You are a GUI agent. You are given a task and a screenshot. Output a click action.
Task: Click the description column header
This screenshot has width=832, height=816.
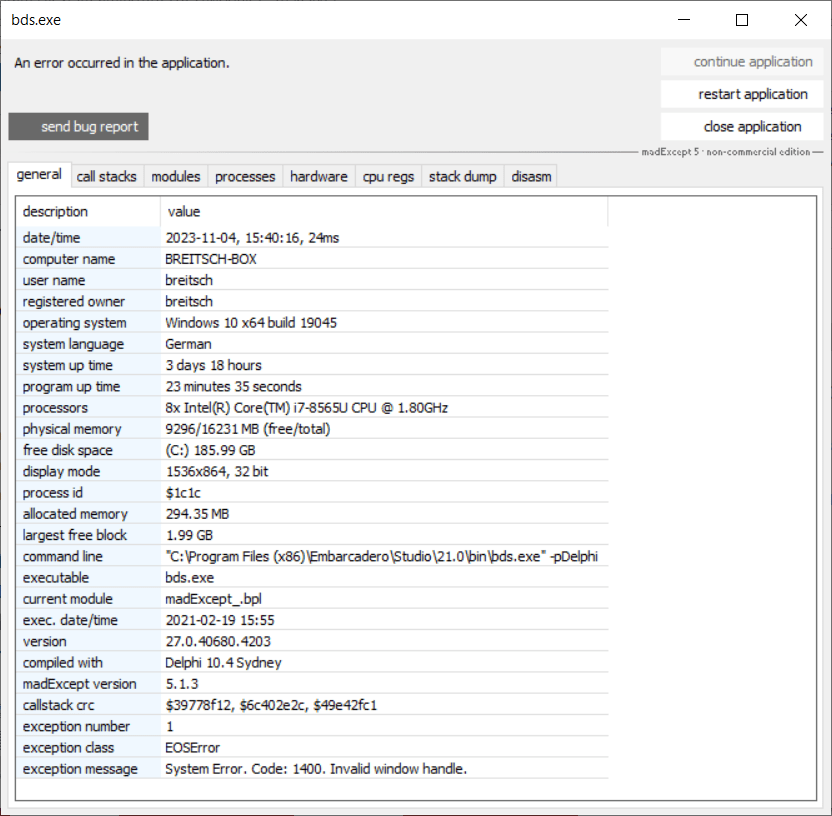[88, 211]
